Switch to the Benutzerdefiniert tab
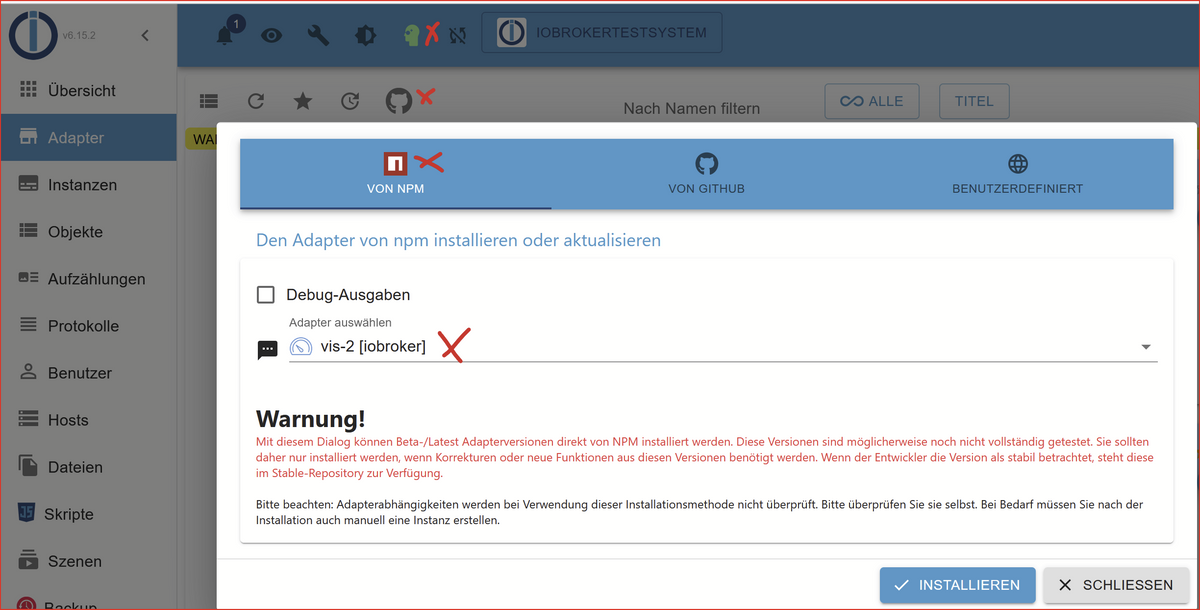Viewport: 1200px width, 610px height. pos(1017,174)
